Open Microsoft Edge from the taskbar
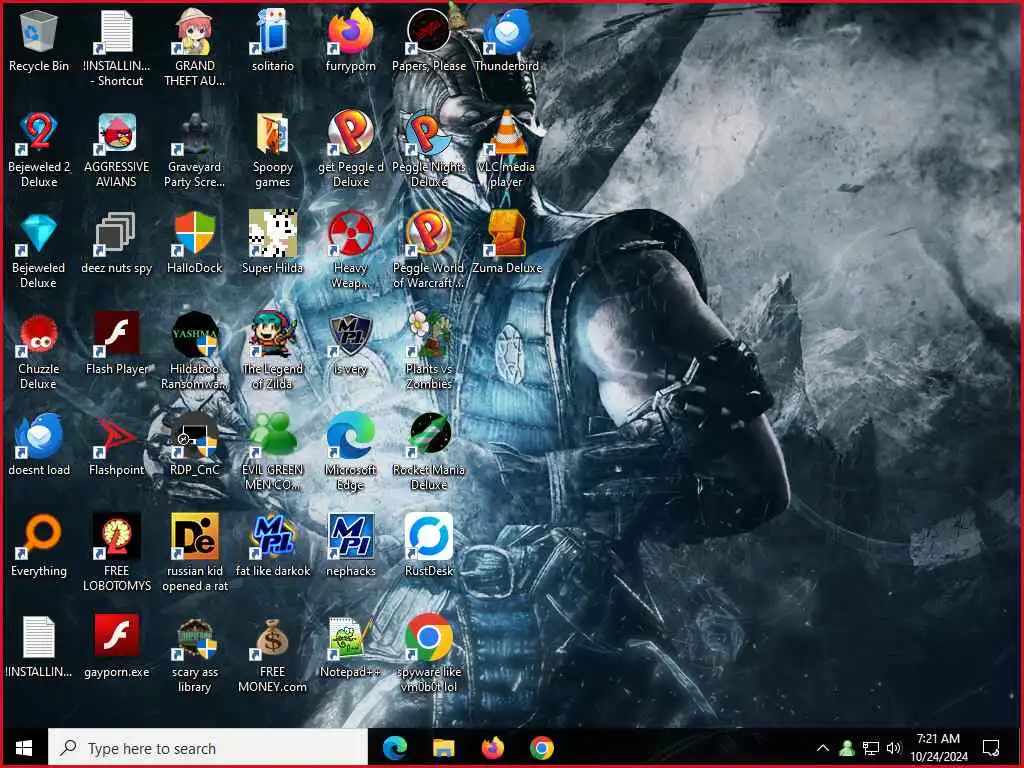This screenshot has height=768, width=1024. 394,748
